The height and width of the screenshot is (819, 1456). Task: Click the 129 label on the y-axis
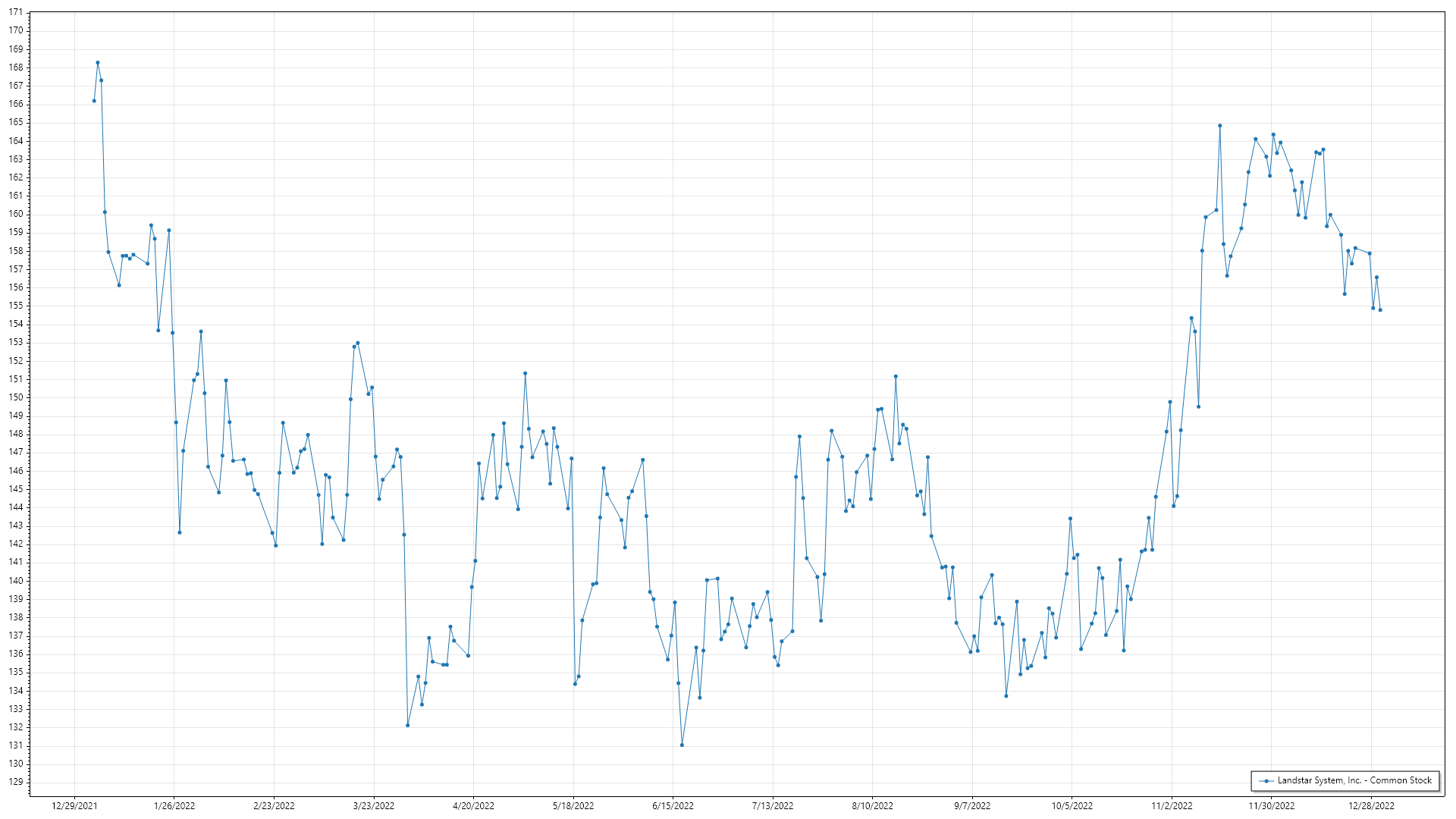16,782
